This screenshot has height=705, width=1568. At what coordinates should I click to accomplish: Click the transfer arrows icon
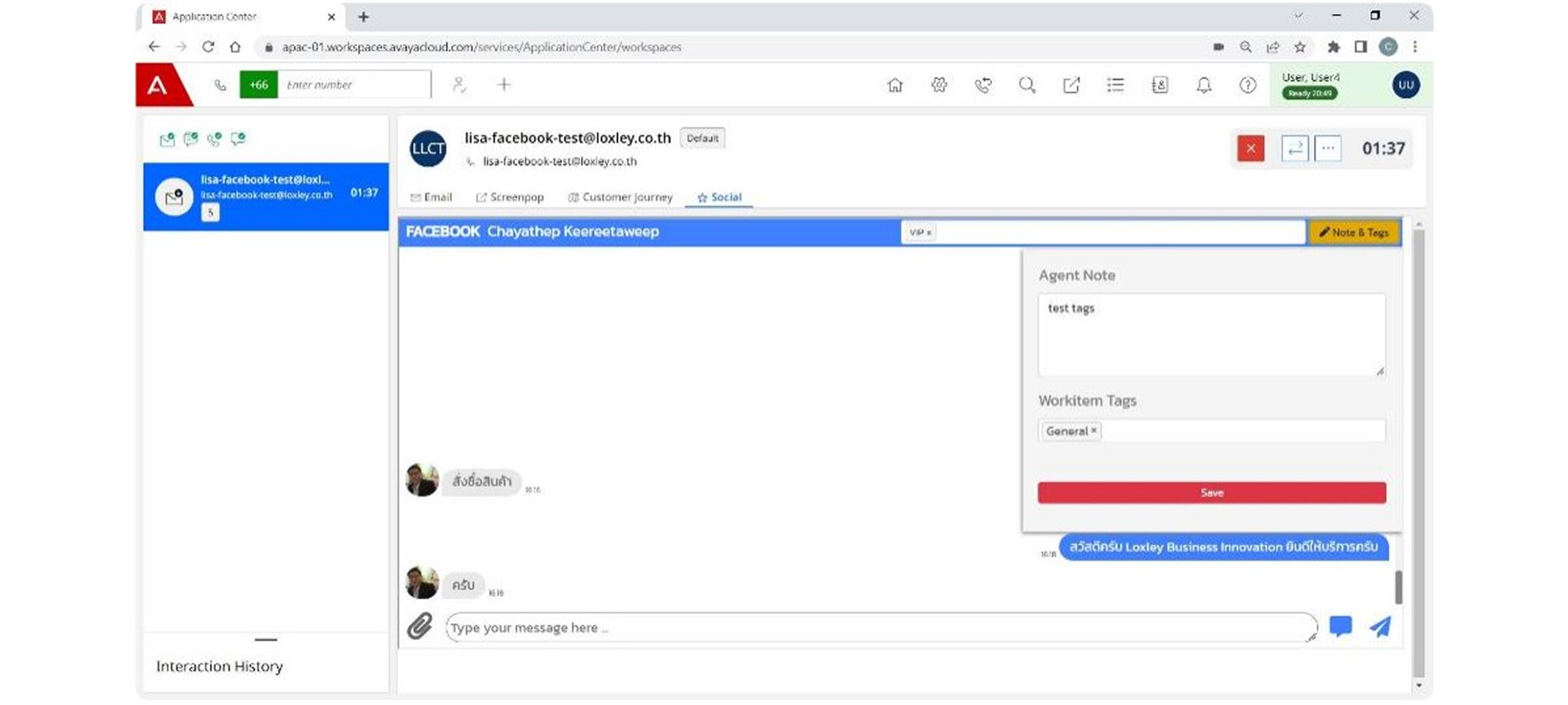(1295, 148)
